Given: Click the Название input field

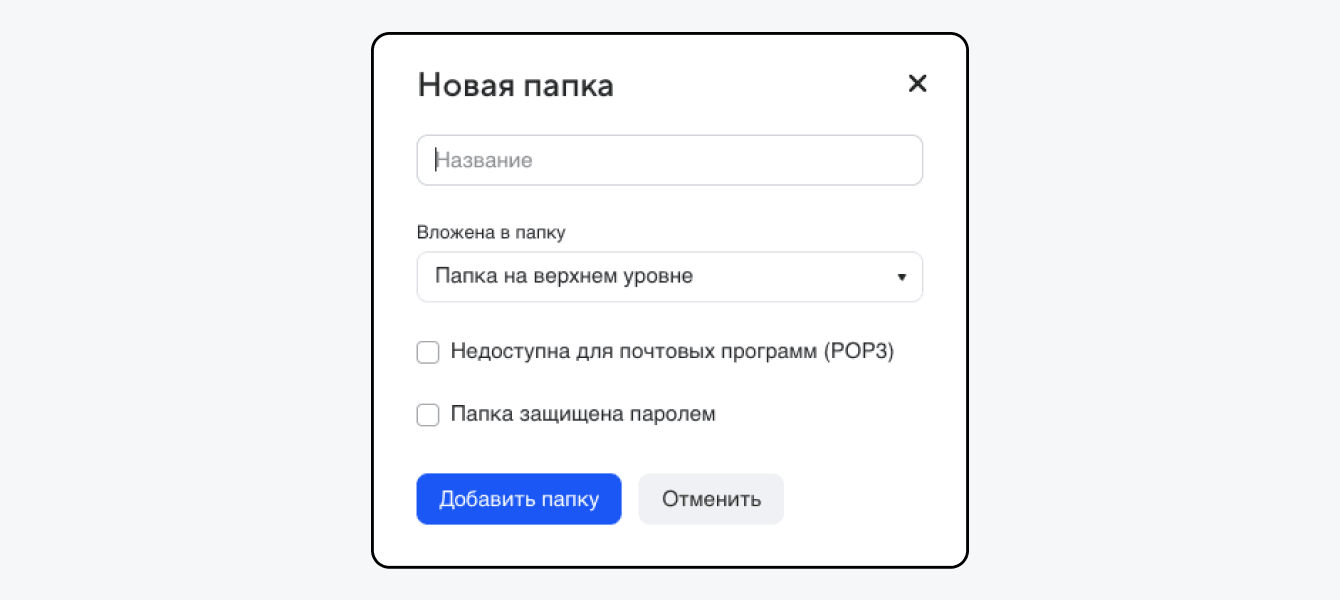Looking at the screenshot, I should tap(669, 160).
